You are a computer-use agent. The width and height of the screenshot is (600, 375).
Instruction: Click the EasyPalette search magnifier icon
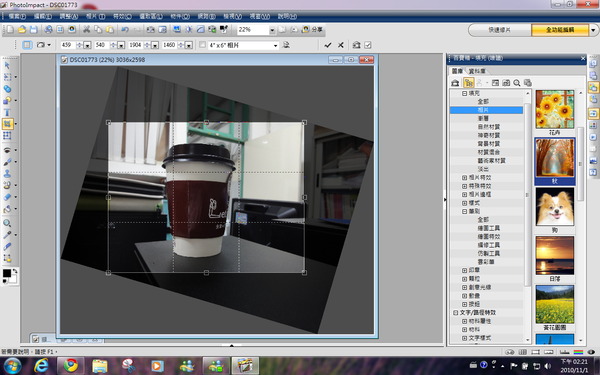pos(517,83)
